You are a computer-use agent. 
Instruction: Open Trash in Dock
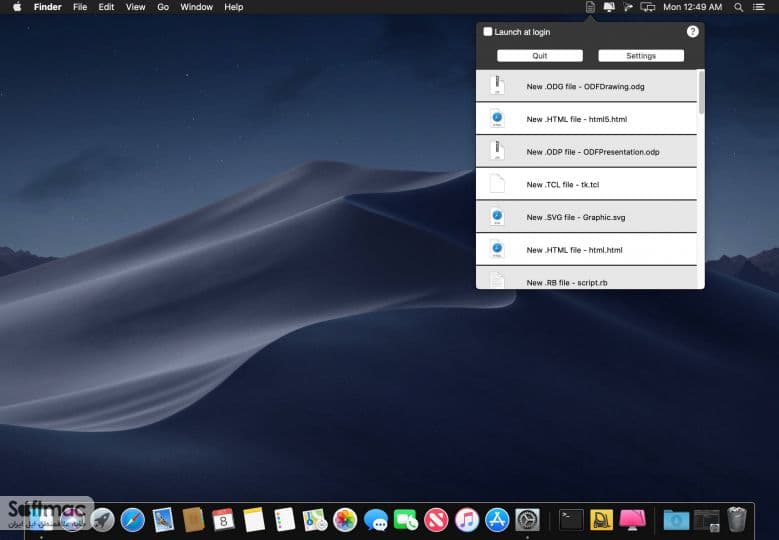(x=737, y=520)
